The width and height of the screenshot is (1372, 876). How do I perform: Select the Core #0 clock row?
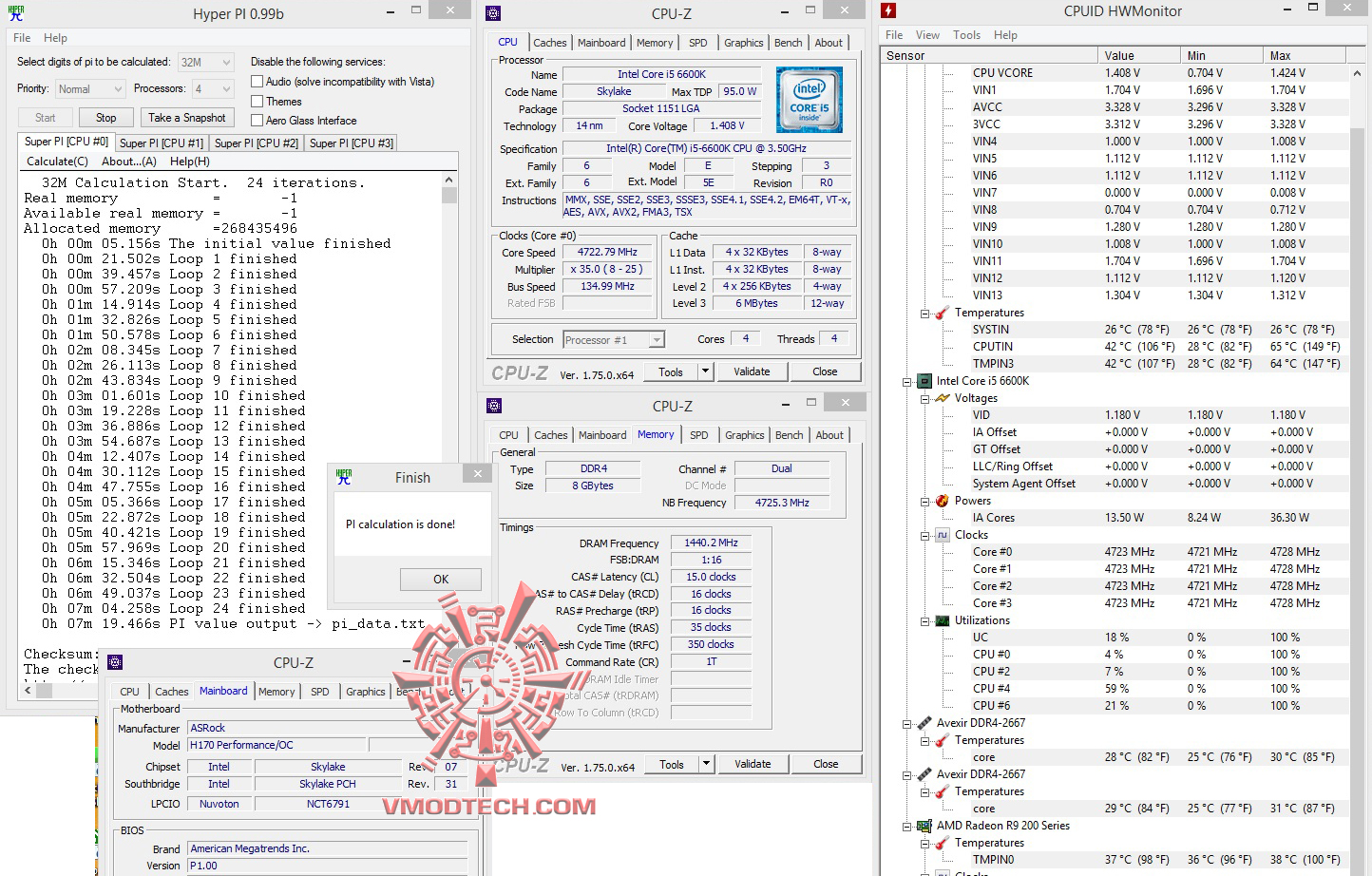[1114, 552]
